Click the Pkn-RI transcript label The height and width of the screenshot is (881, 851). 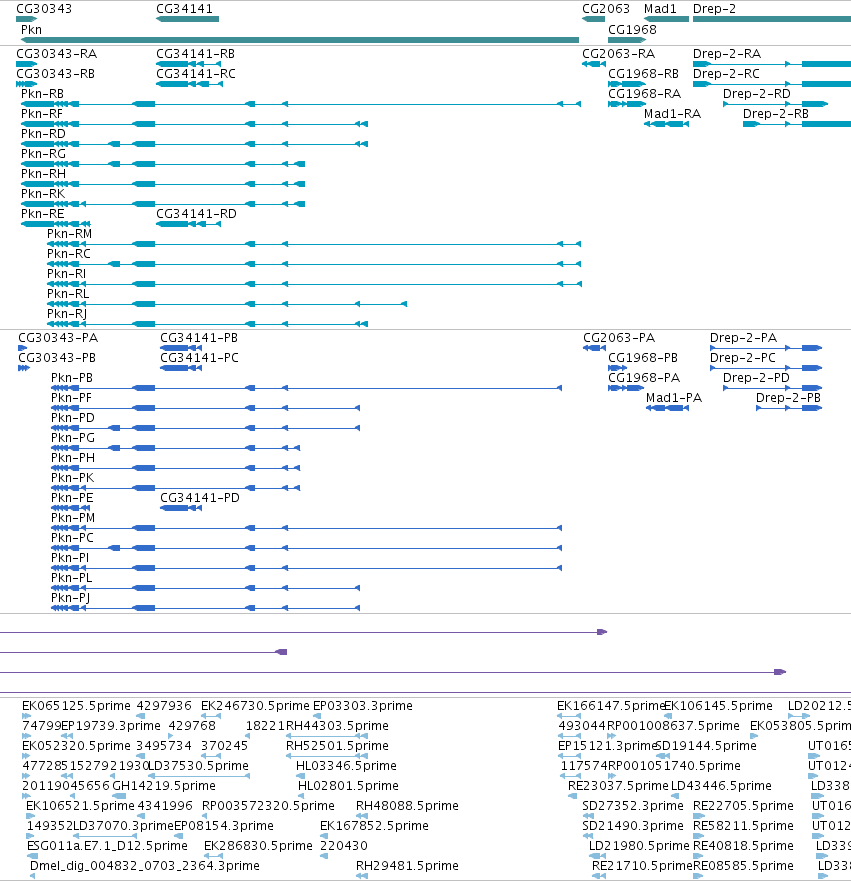click(66, 274)
